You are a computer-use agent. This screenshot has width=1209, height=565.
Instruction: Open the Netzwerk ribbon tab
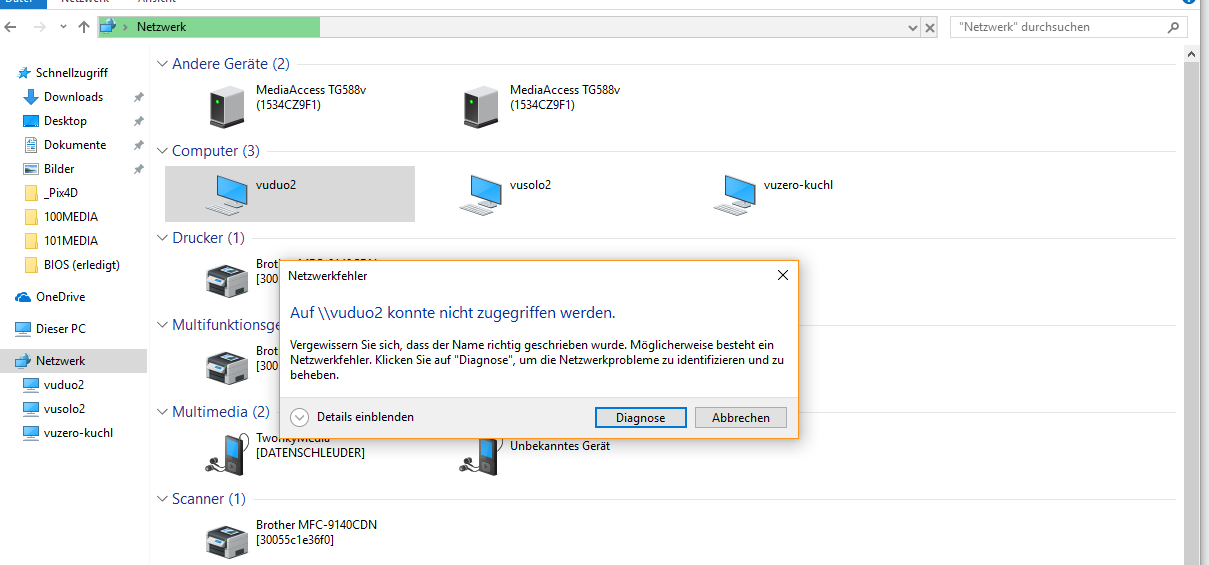(x=83, y=3)
